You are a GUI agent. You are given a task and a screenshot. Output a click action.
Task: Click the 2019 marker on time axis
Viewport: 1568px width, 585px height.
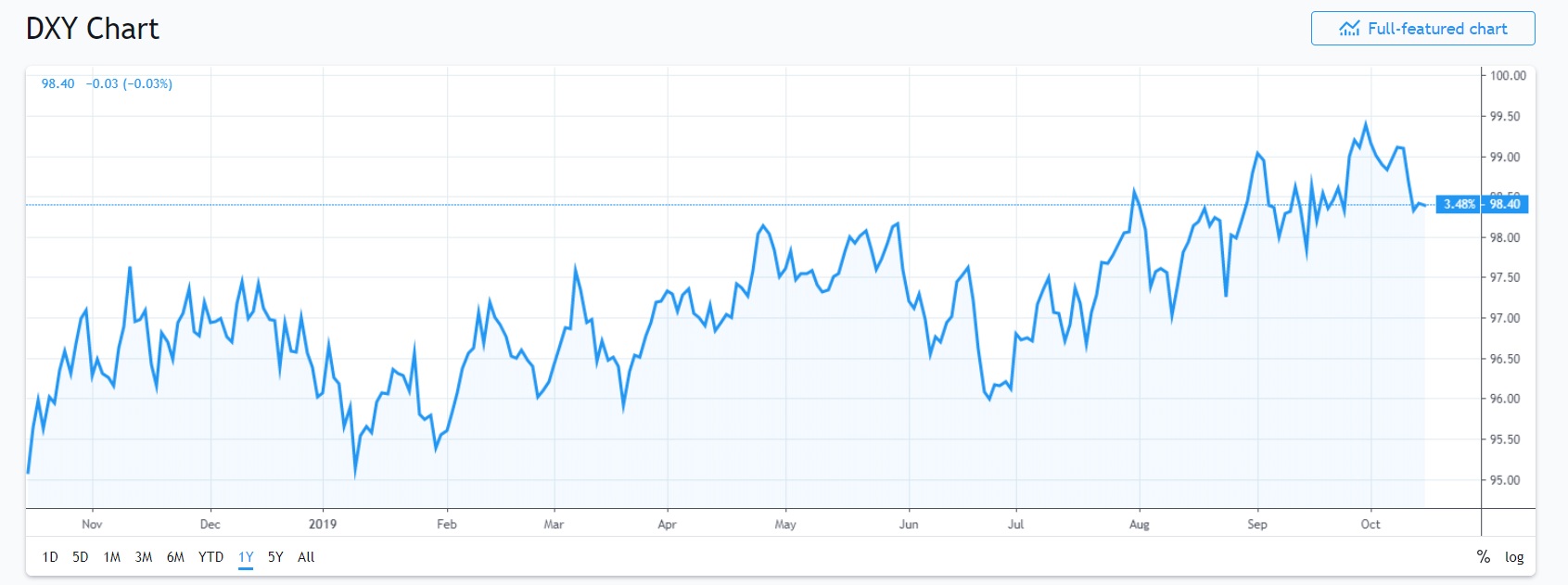tap(323, 524)
